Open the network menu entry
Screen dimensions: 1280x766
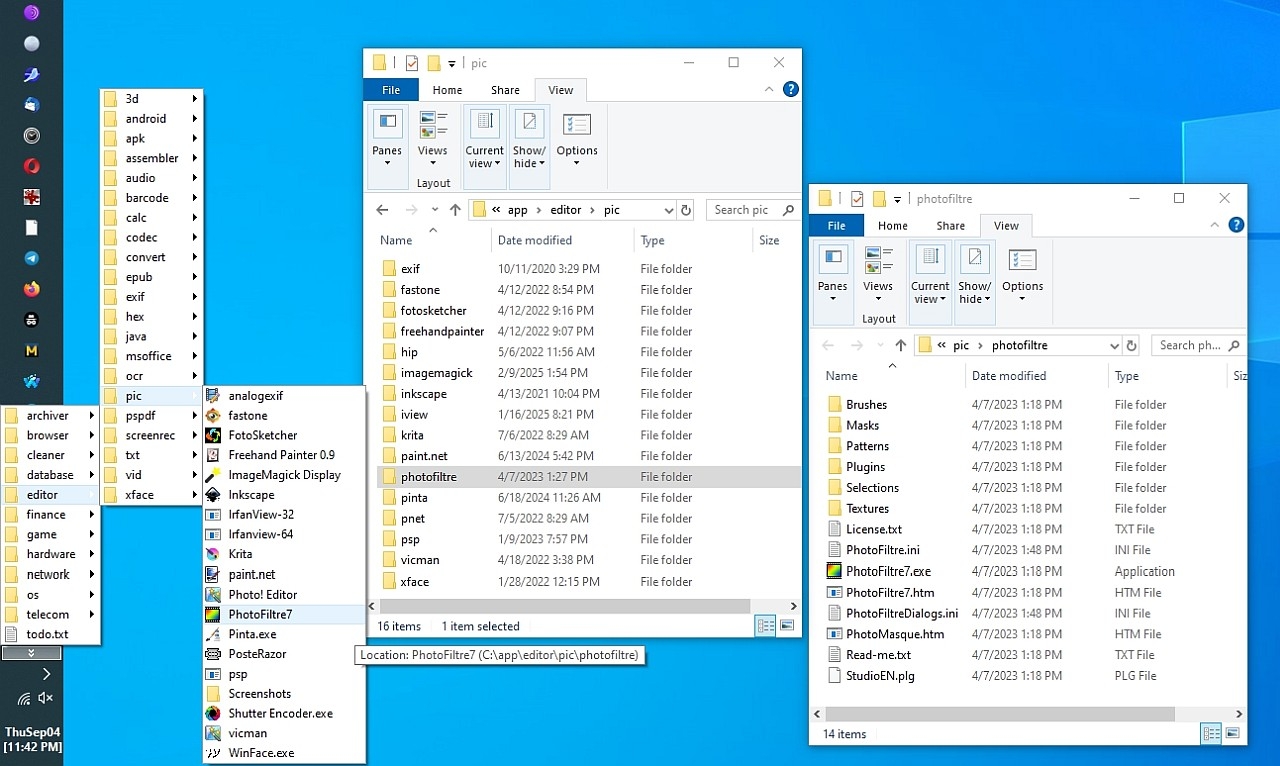pos(50,574)
